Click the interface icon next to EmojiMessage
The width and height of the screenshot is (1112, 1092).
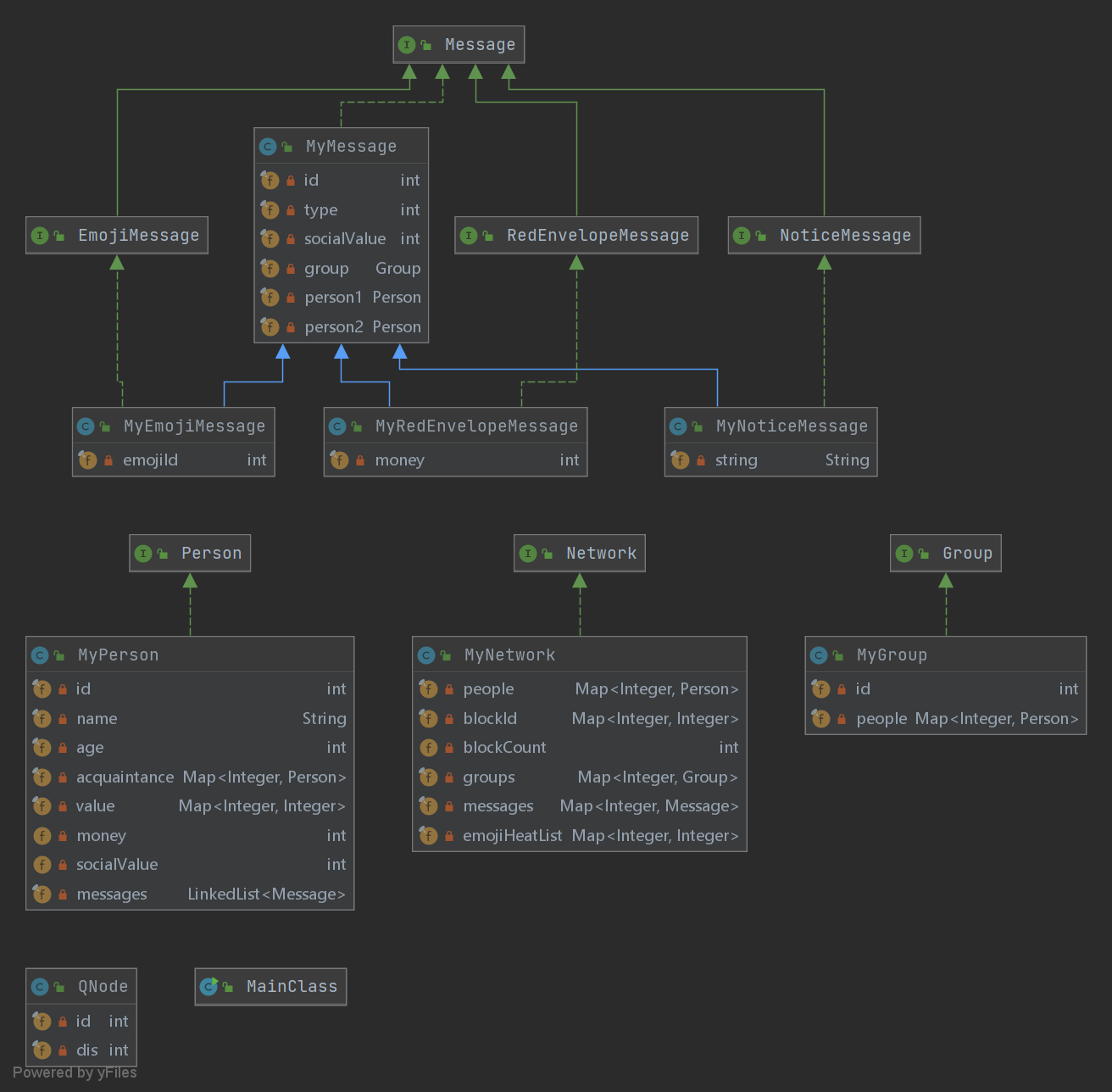pyautogui.click(x=40, y=236)
